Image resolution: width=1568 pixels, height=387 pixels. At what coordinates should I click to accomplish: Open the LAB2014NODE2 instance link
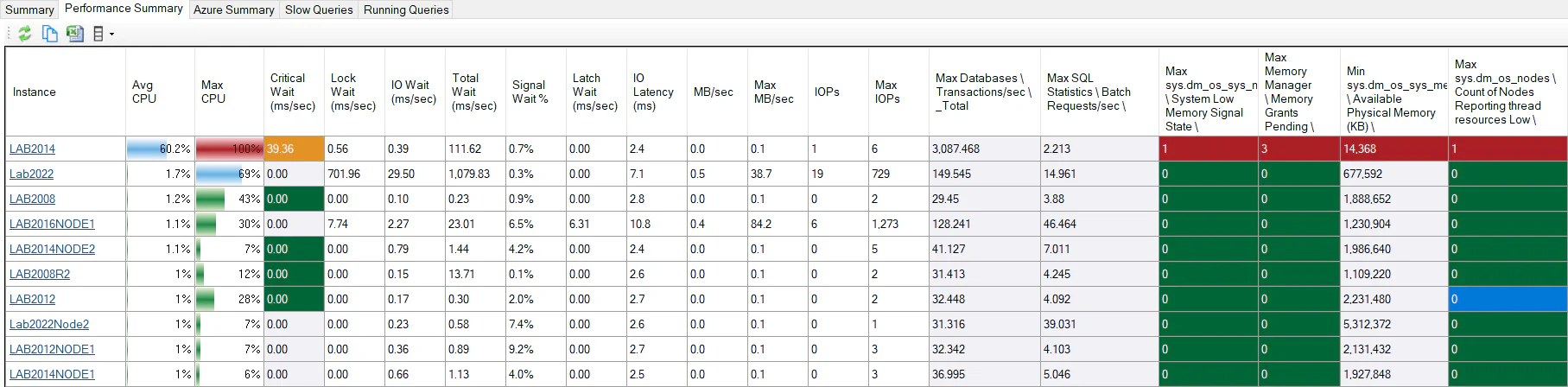(52, 249)
